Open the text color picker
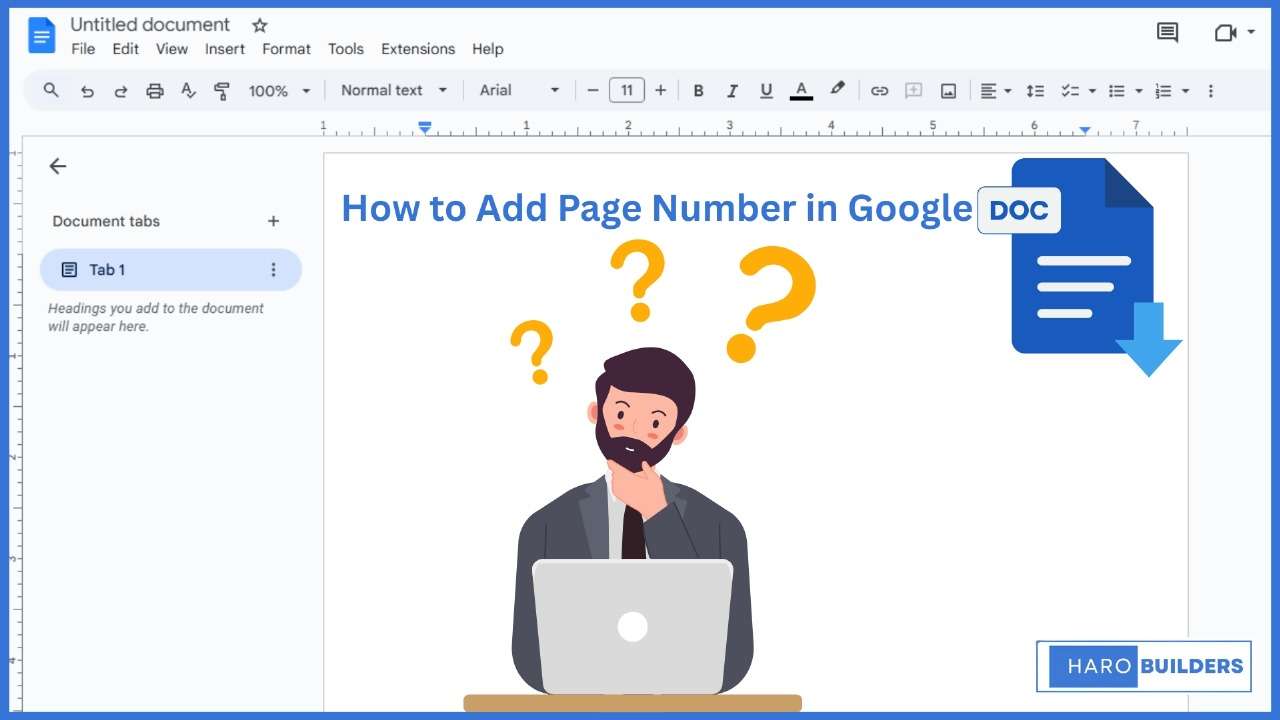 click(x=801, y=91)
